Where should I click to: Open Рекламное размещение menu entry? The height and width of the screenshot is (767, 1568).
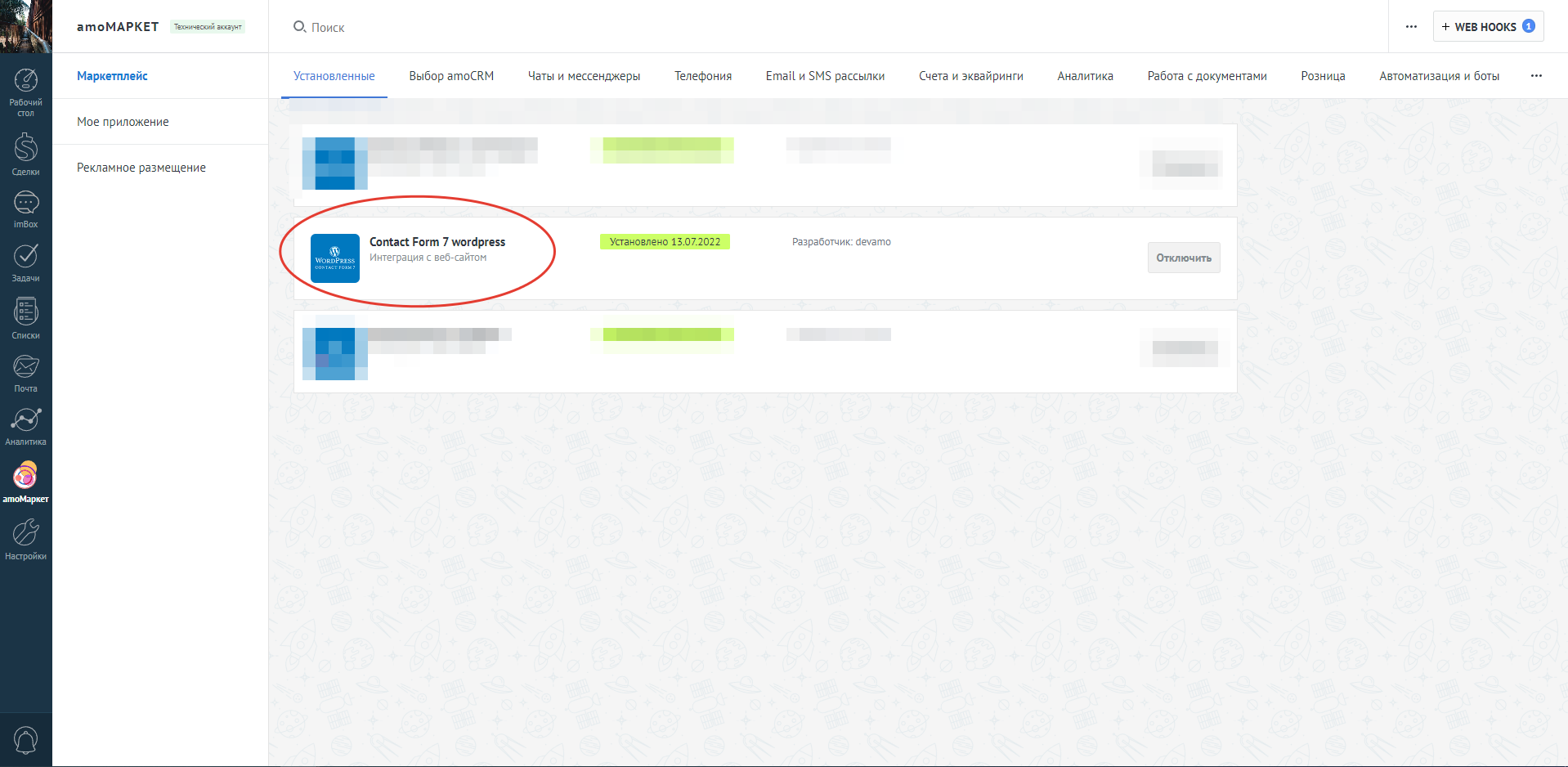click(x=141, y=167)
